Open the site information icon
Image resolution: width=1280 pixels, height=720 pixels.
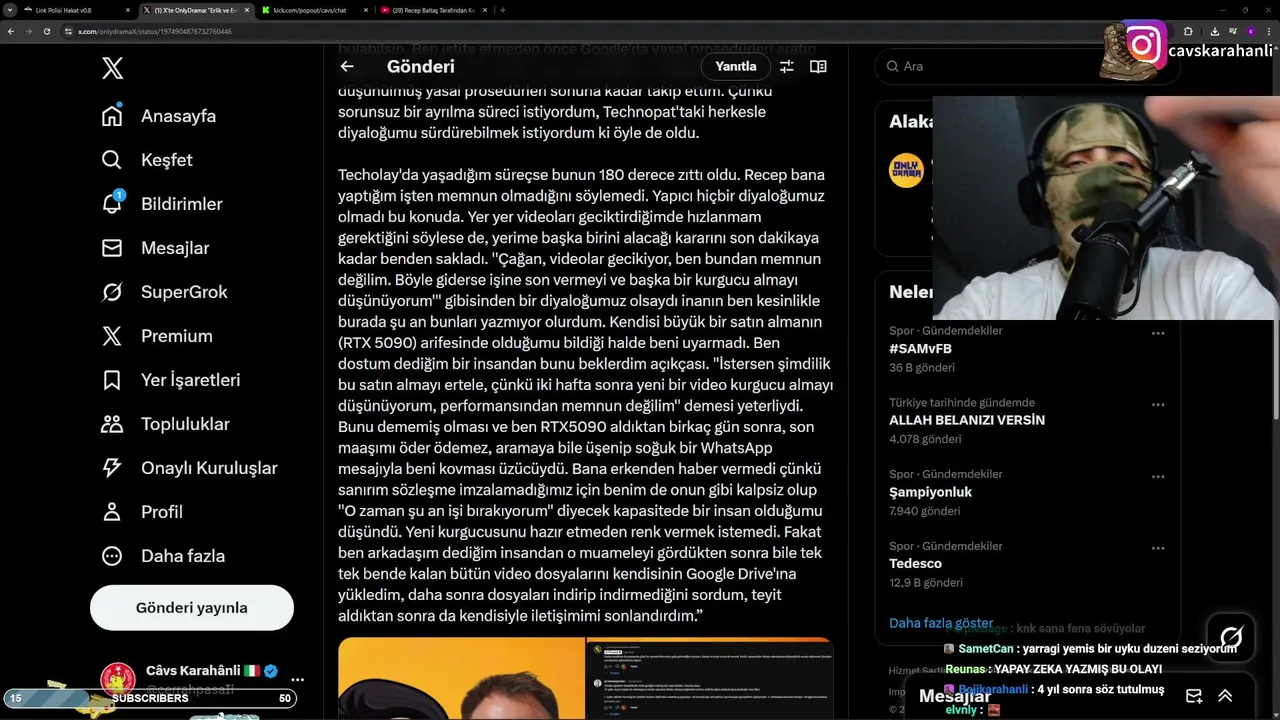[69, 31]
